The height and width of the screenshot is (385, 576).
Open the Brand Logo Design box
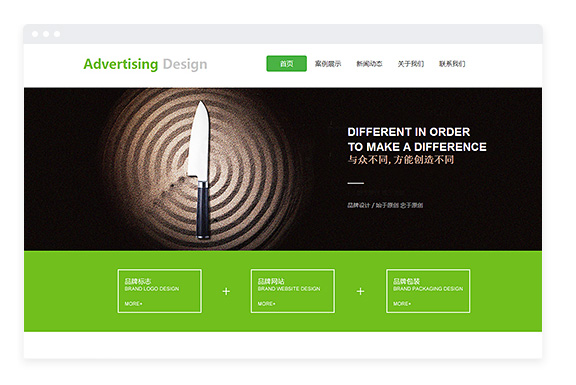[159, 291]
